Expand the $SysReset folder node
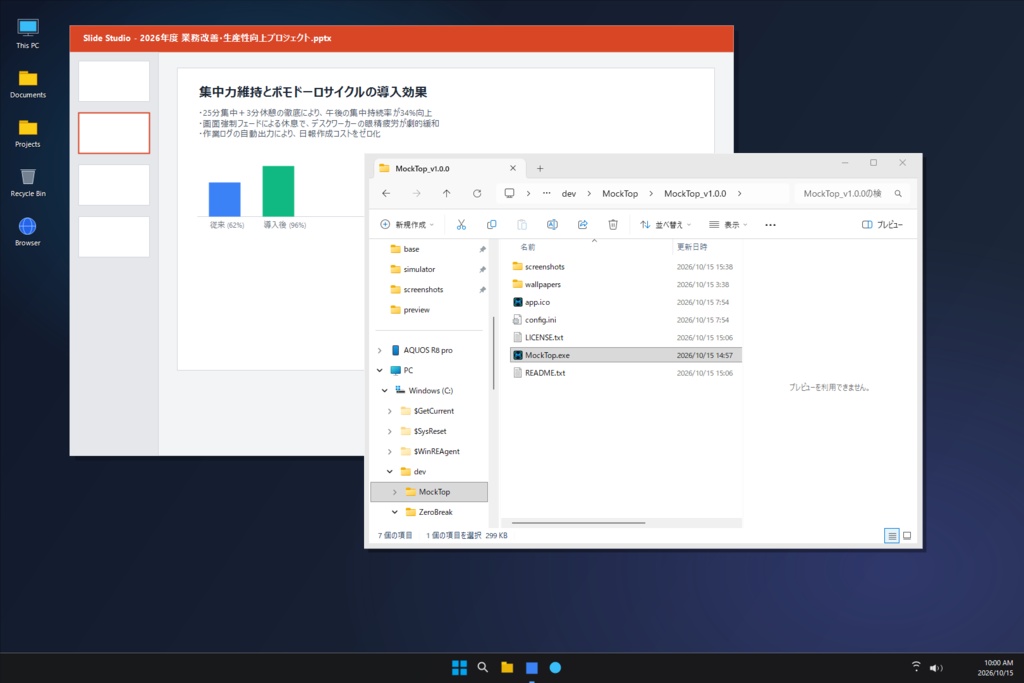Image resolution: width=1024 pixels, height=683 pixels. tap(390, 432)
